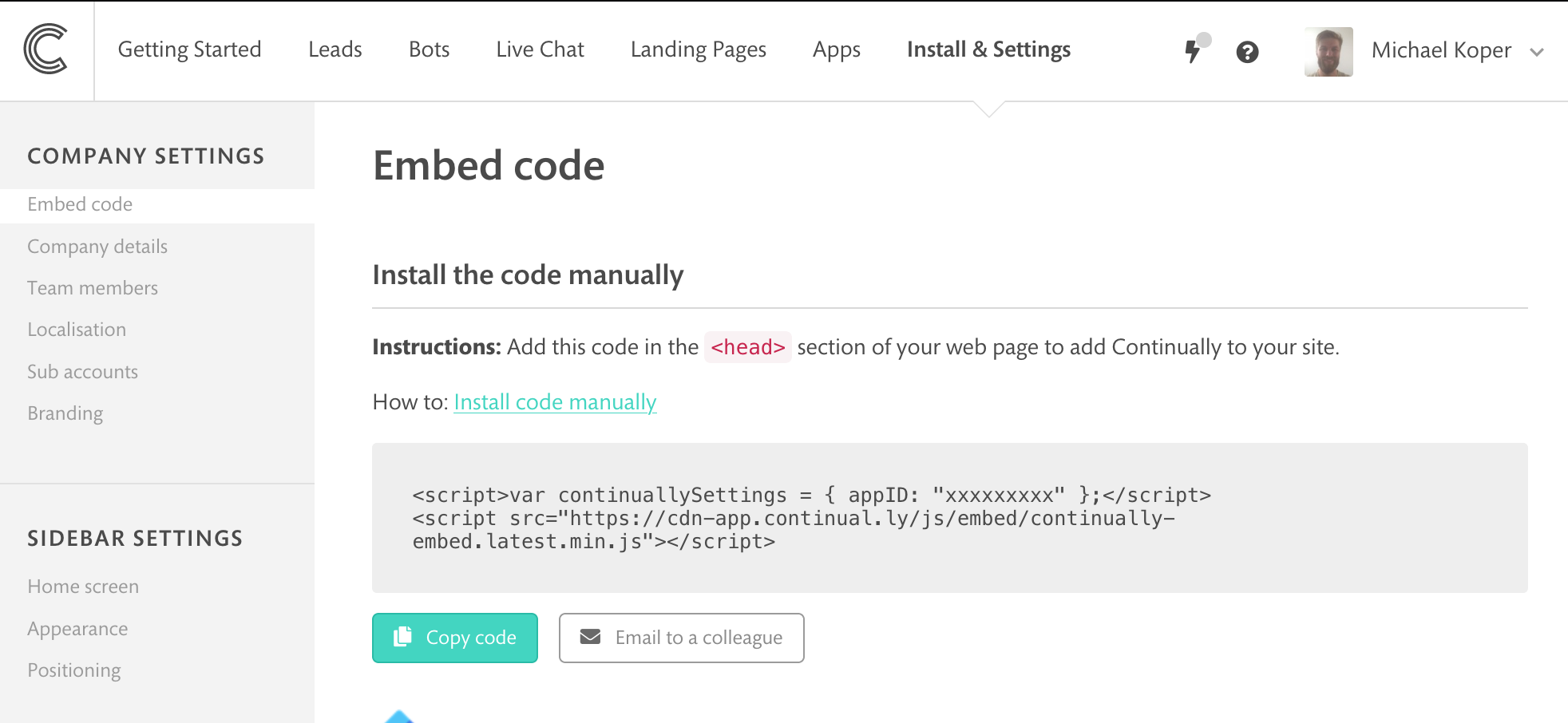Go to Localisation settings
Image resolution: width=1568 pixels, height=723 pixels.
coord(77,330)
